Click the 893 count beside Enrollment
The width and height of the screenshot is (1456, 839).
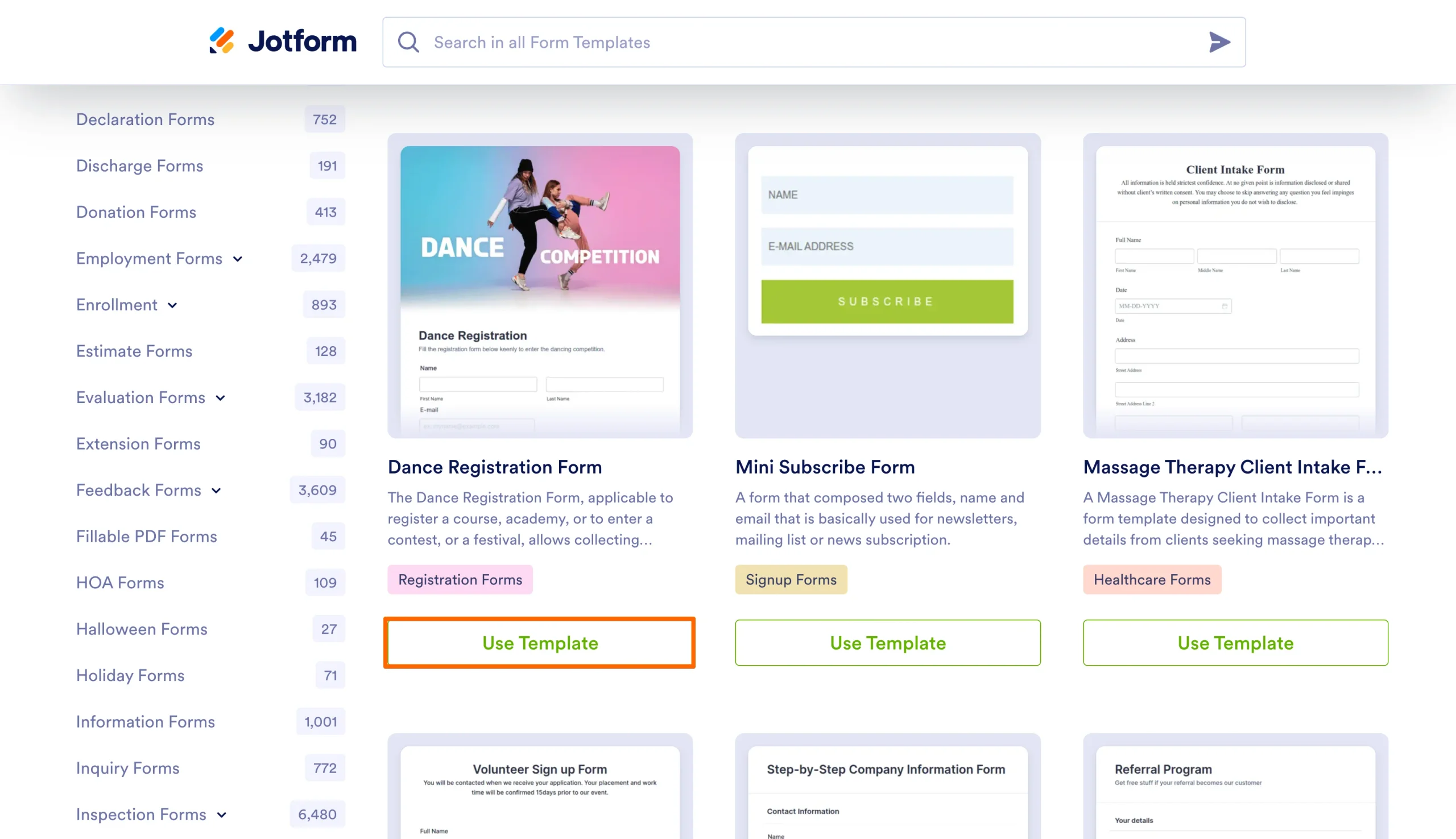tap(324, 305)
